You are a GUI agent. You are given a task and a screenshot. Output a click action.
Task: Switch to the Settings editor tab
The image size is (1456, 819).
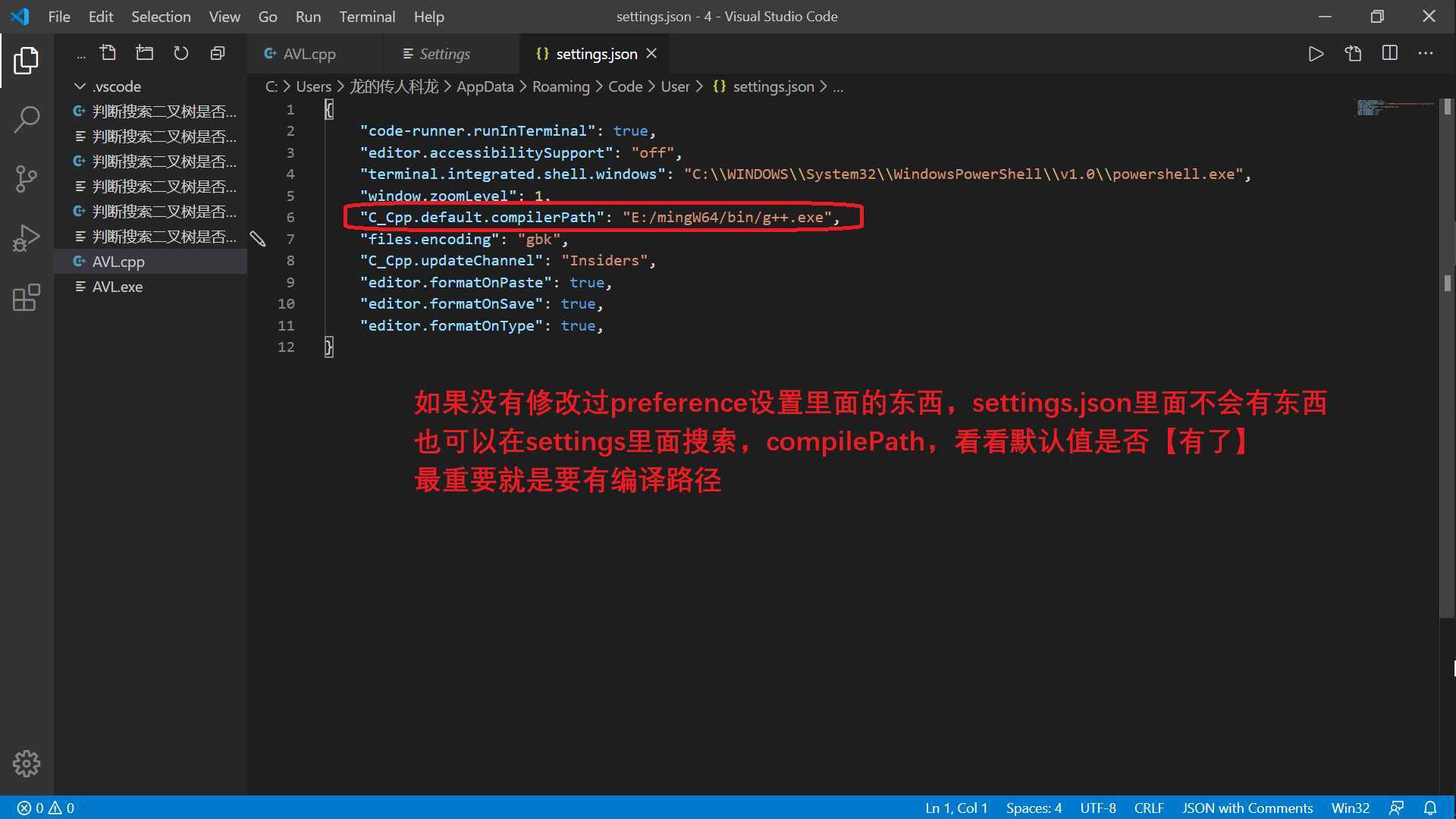click(x=451, y=54)
